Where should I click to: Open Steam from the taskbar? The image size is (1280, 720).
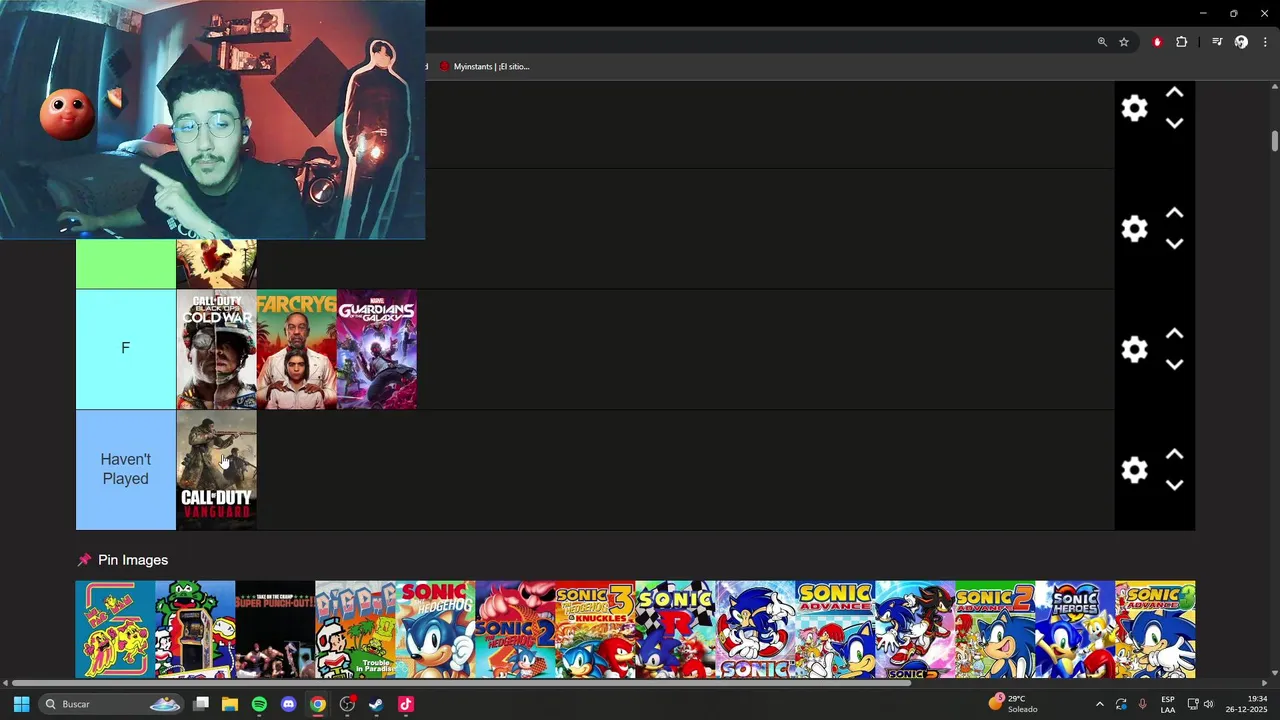pyautogui.click(x=376, y=704)
